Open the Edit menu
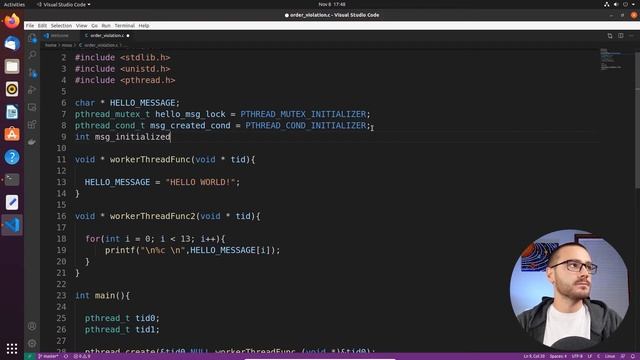This screenshot has width=640, height=360. [x=42, y=25]
